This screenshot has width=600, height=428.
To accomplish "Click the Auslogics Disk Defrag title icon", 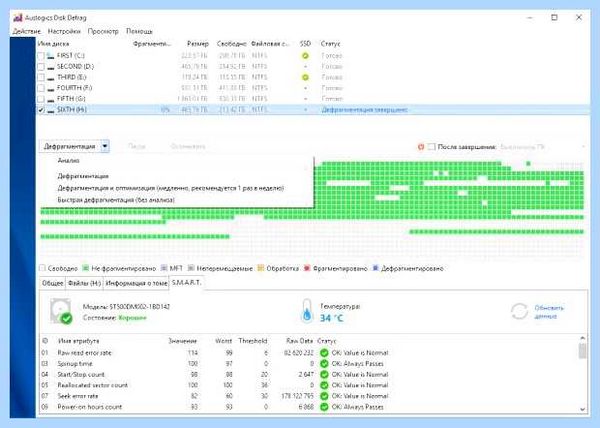I will [x=18, y=18].
